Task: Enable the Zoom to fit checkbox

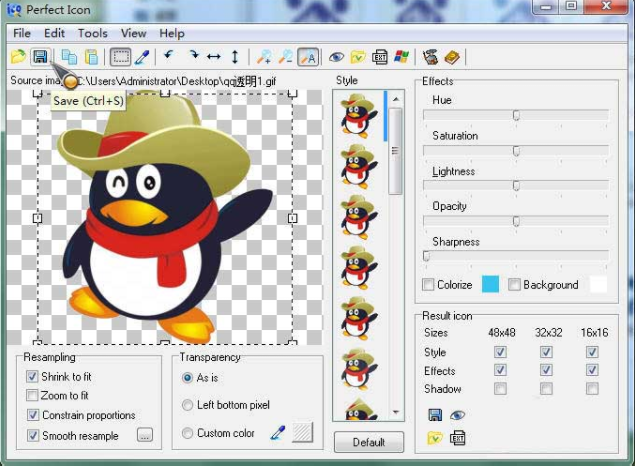Action: 33,396
